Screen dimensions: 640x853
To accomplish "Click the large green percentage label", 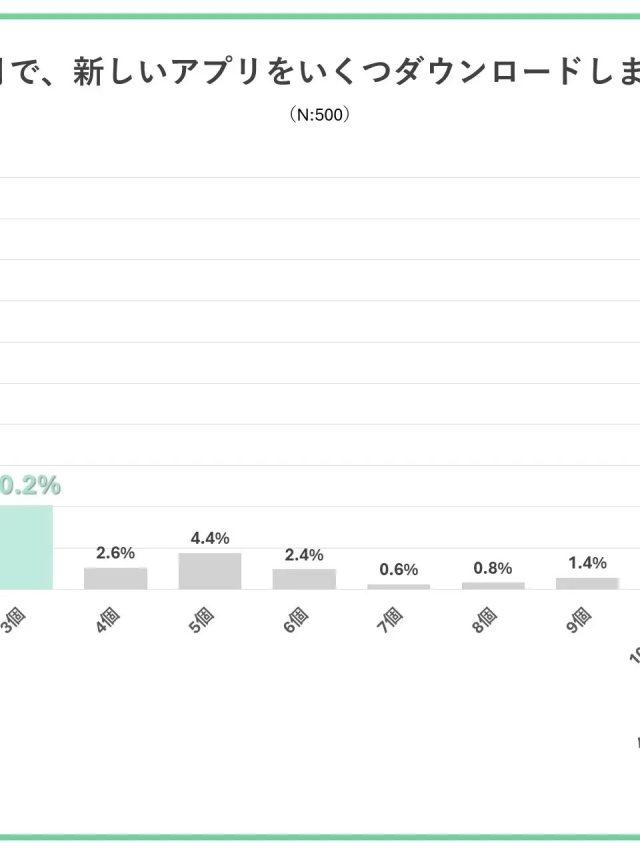I will click(30, 486).
